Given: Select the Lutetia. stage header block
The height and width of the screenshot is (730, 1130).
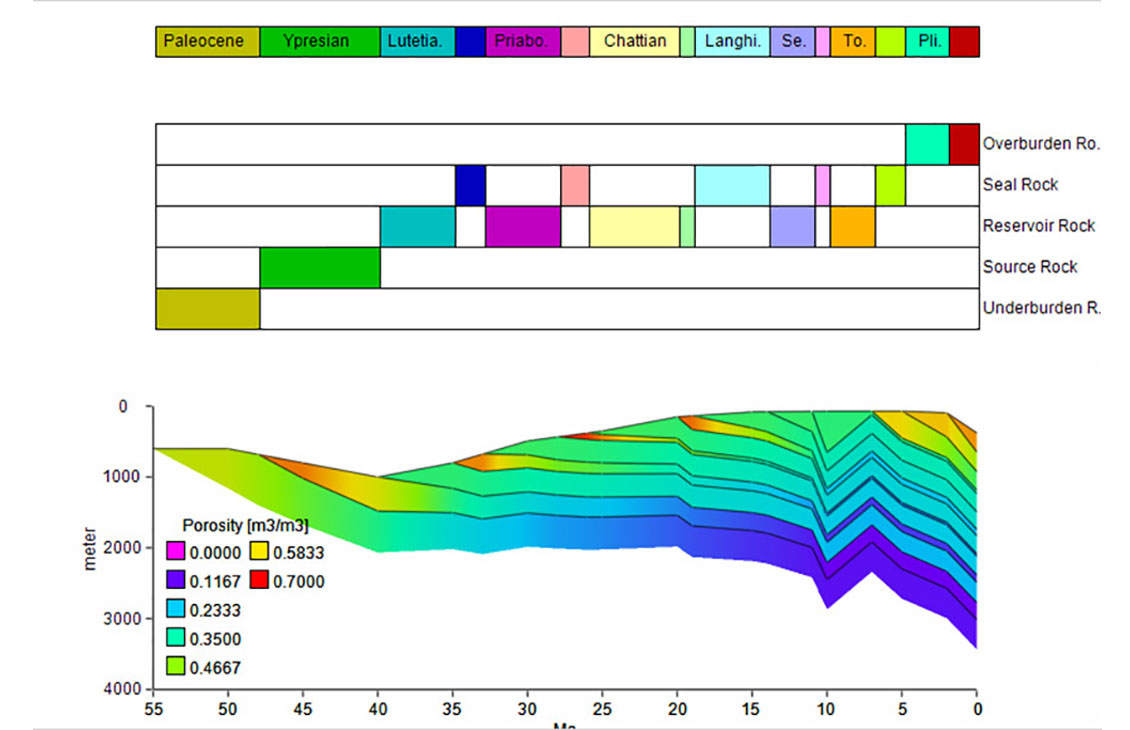Looking at the screenshot, I should pos(417,42).
